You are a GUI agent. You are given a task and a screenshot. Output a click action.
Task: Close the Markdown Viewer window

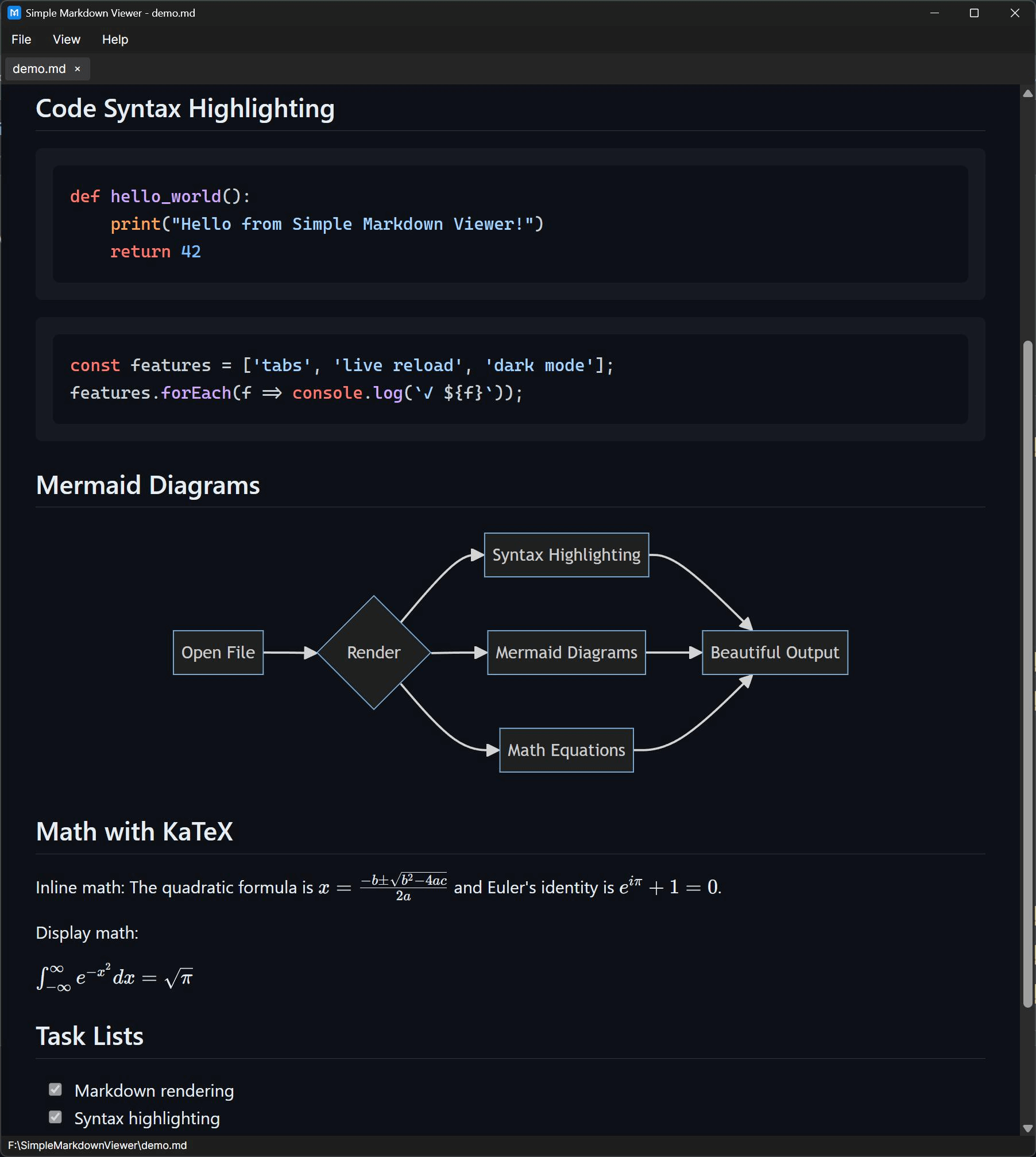[1015, 13]
